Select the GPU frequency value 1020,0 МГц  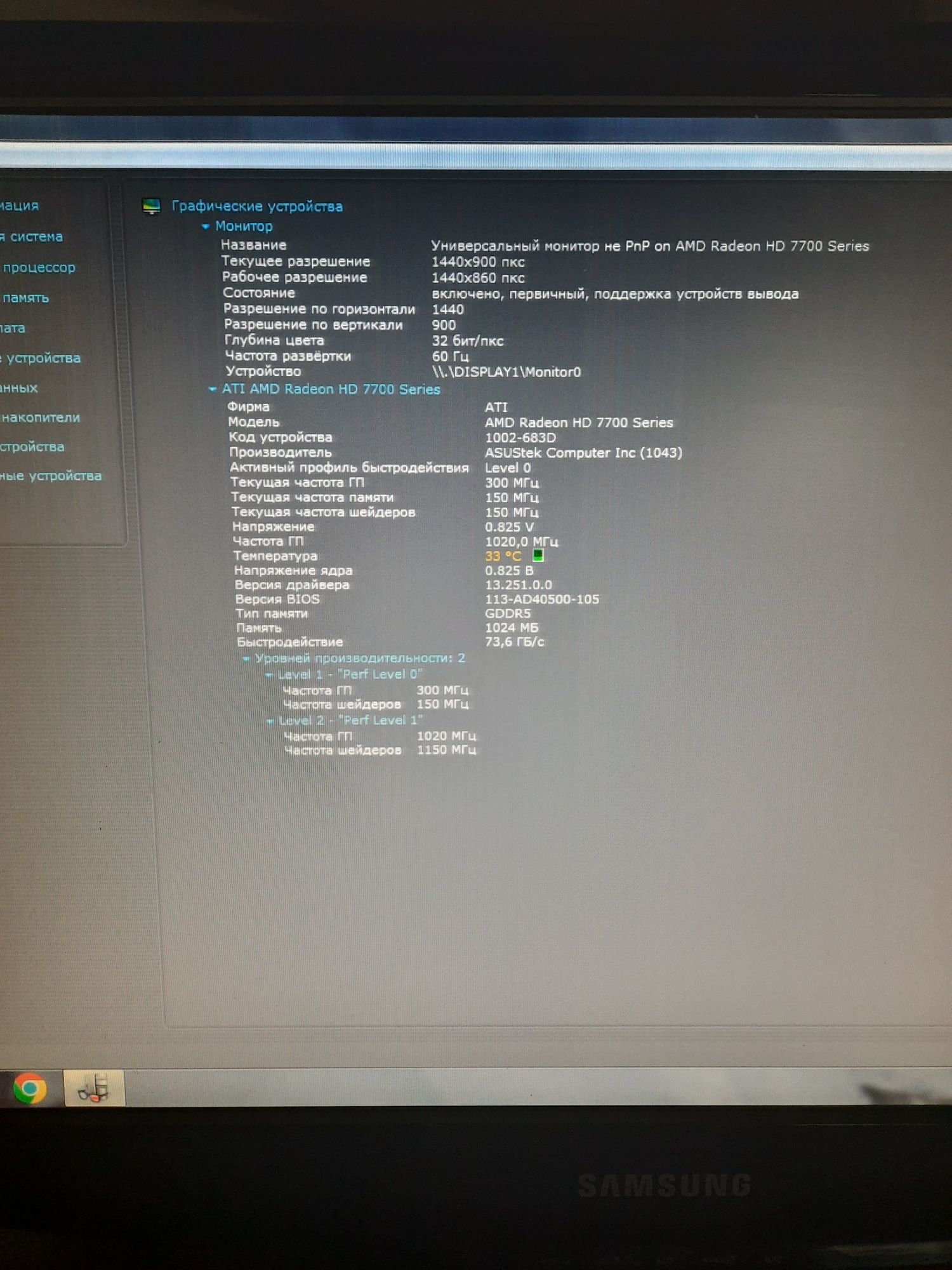522,542
